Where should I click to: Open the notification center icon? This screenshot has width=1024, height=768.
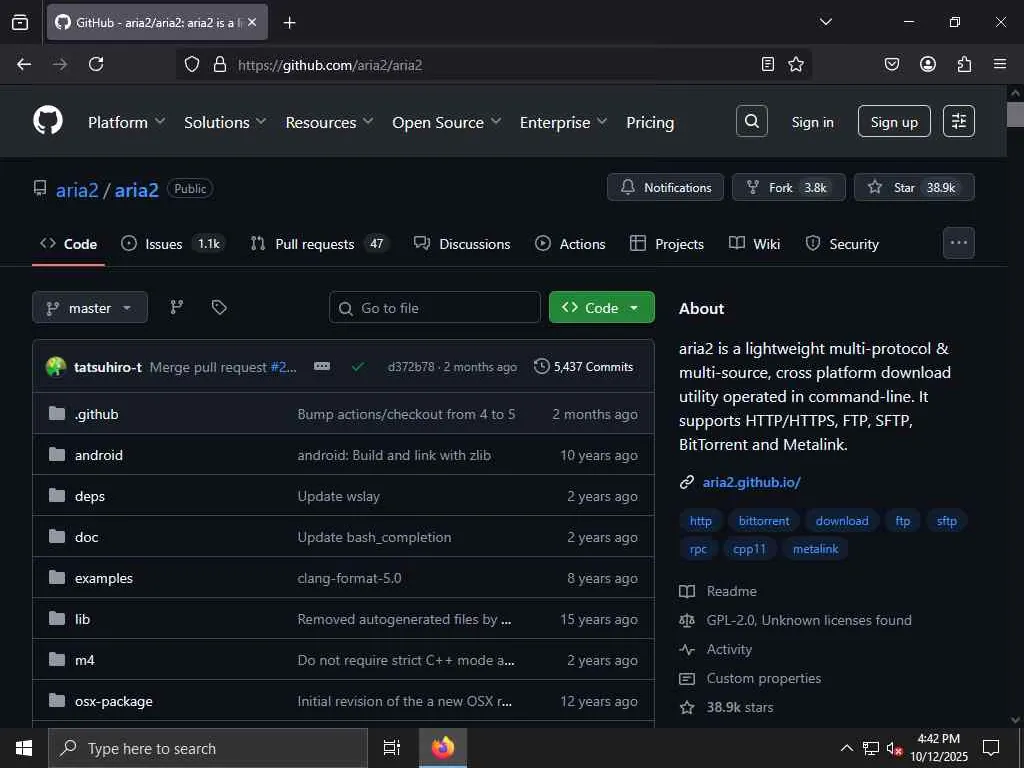[991, 748]
